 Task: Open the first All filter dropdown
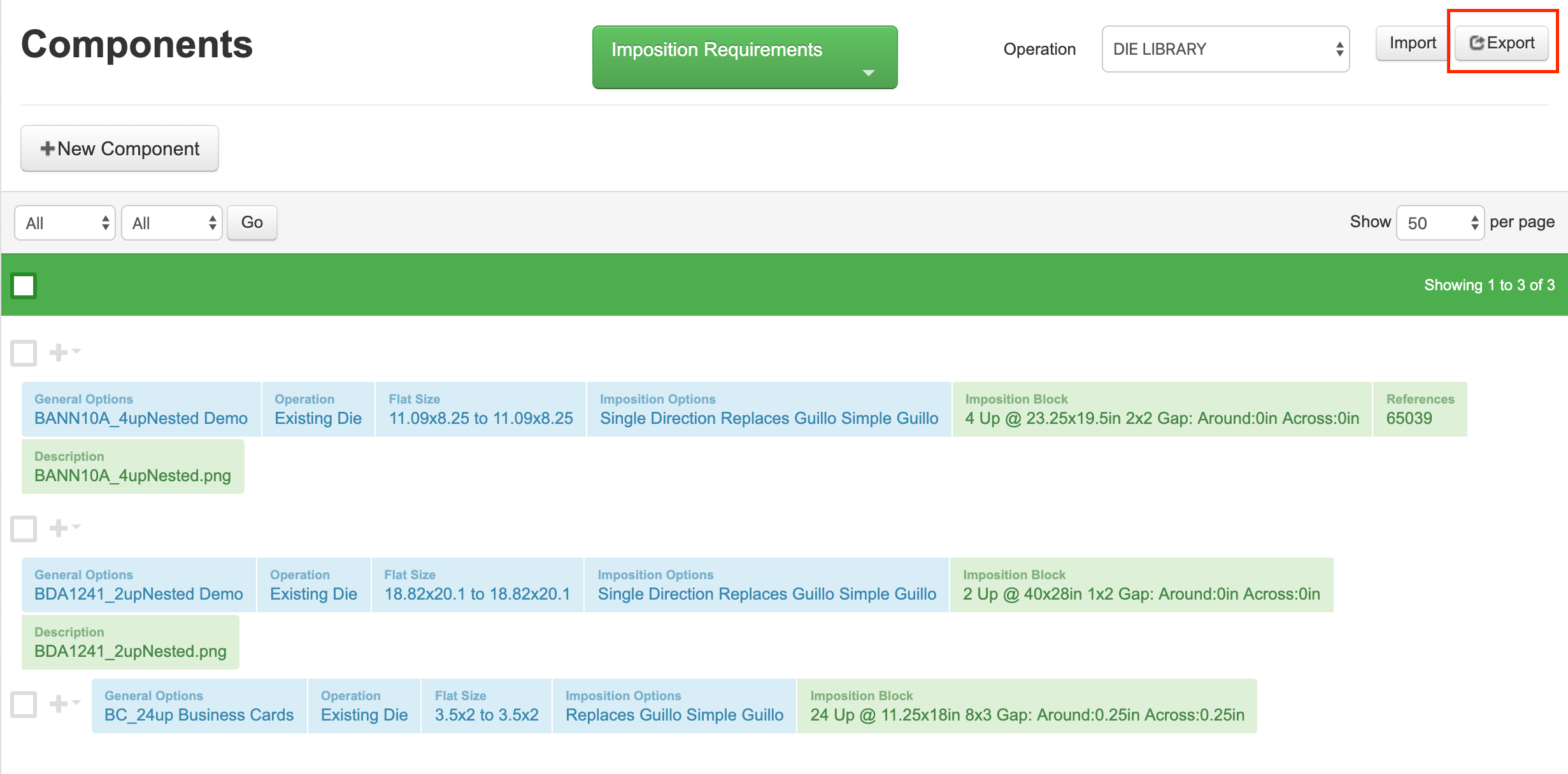coord(64,223)
